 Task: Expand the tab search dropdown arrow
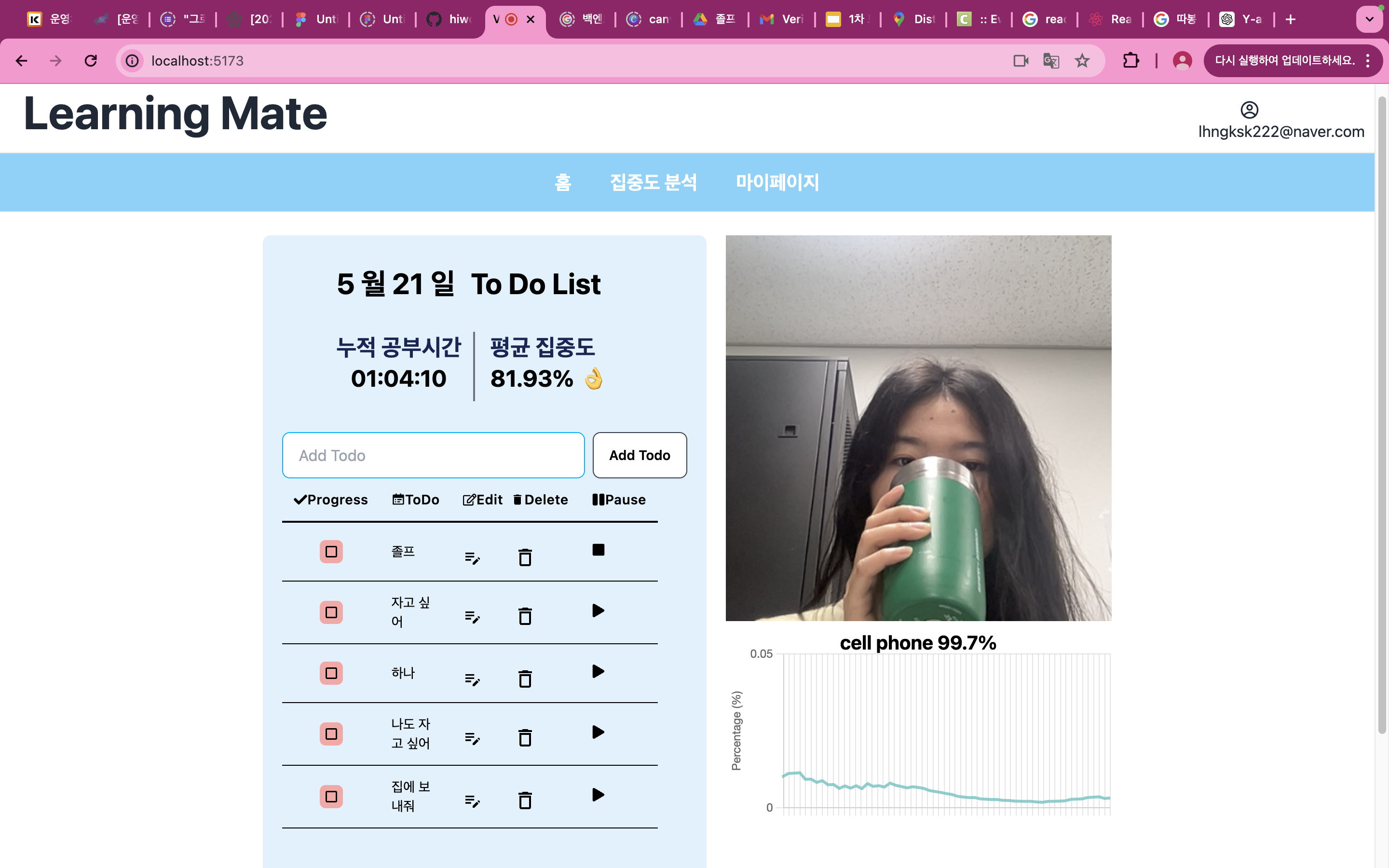pyautogui.click(x=1370, y=19)
